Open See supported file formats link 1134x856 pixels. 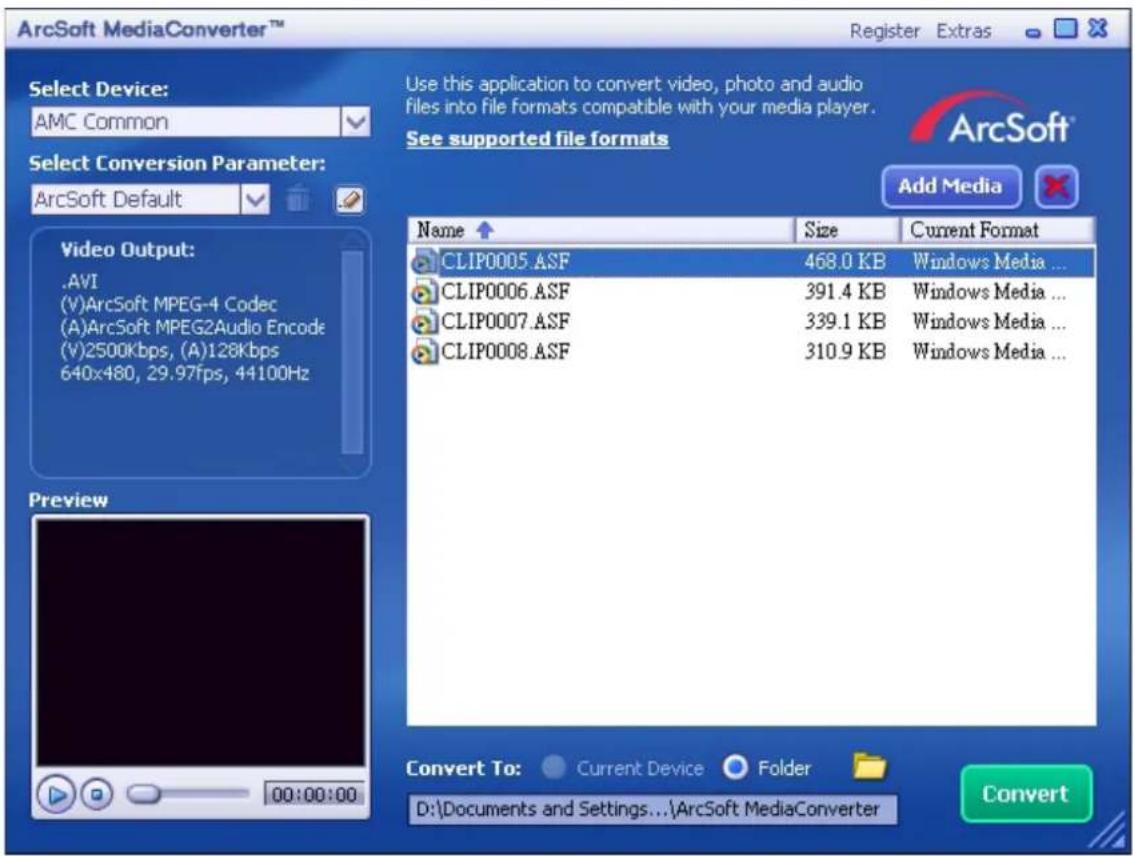(x=537, y=139)
